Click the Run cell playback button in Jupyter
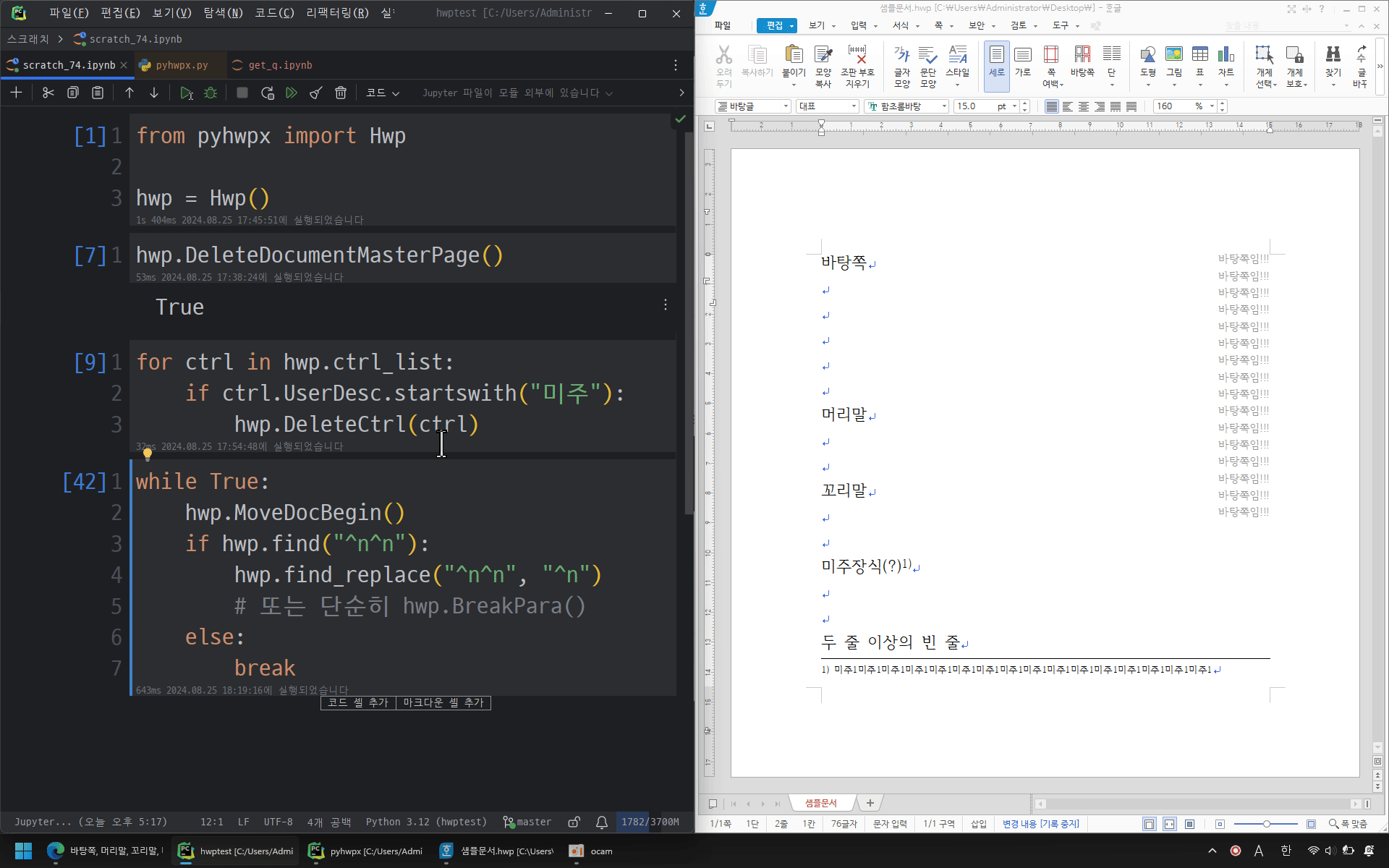The image size is (1389, 868). (185, 92)
